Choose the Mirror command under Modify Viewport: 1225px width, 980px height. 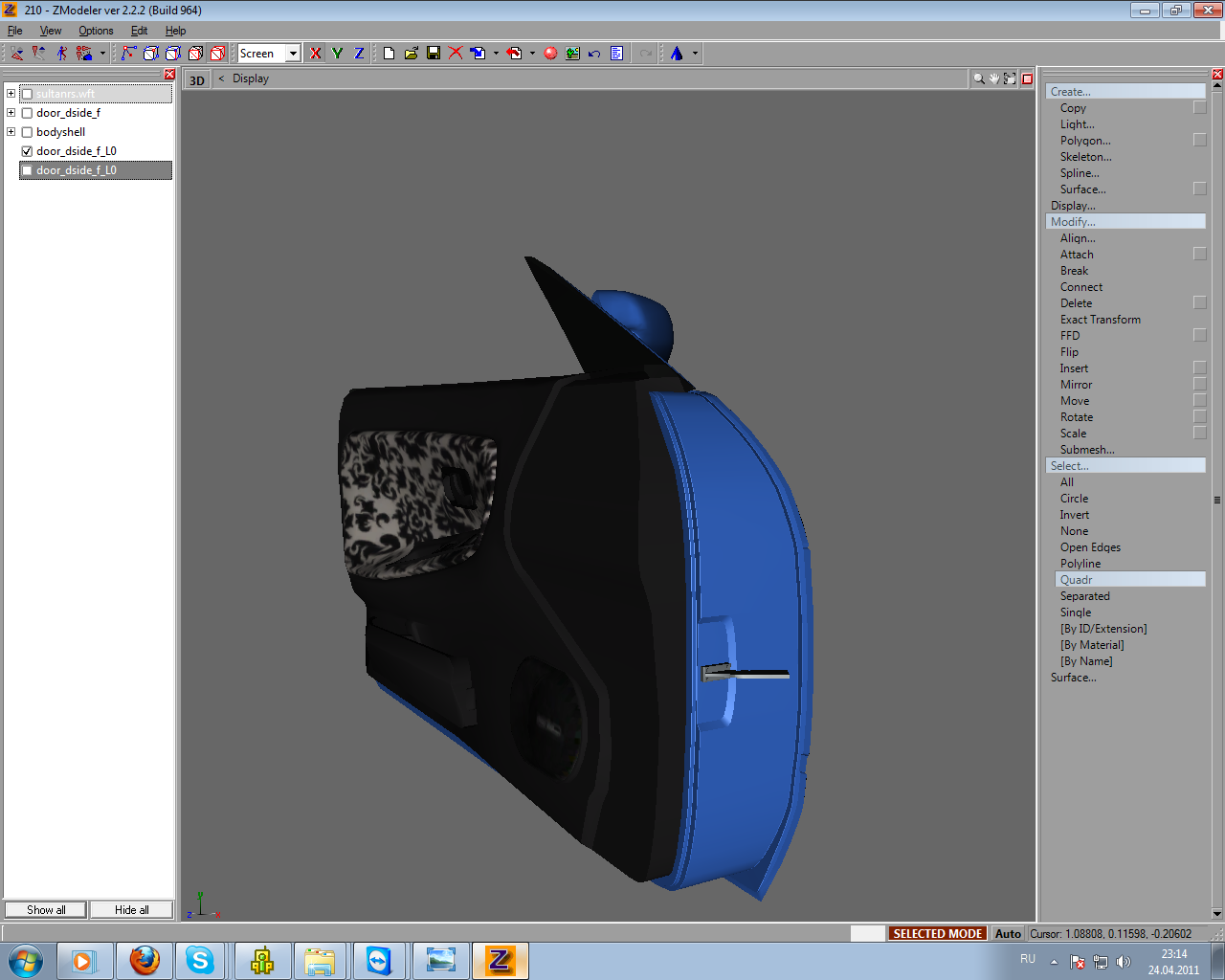pyautogui.click(x=1076, y=385)
